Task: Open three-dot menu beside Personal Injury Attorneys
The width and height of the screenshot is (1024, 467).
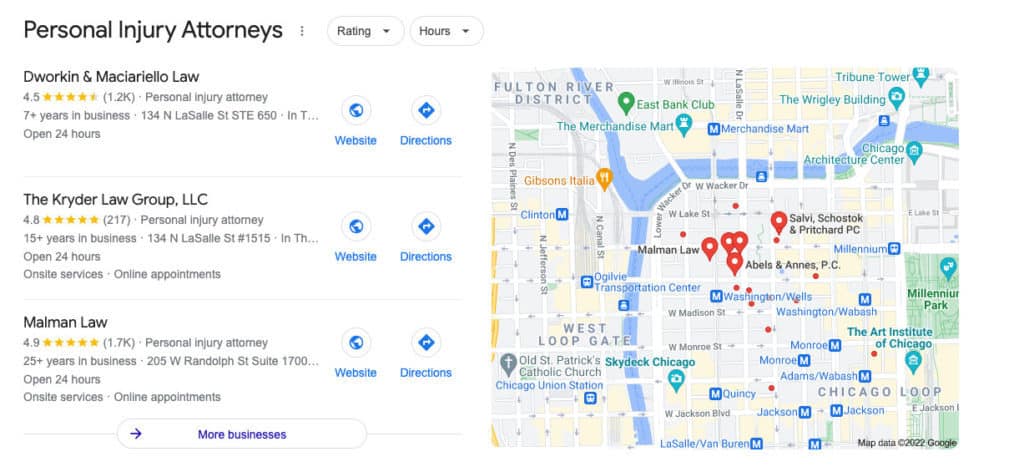Action: pos(302,31)
